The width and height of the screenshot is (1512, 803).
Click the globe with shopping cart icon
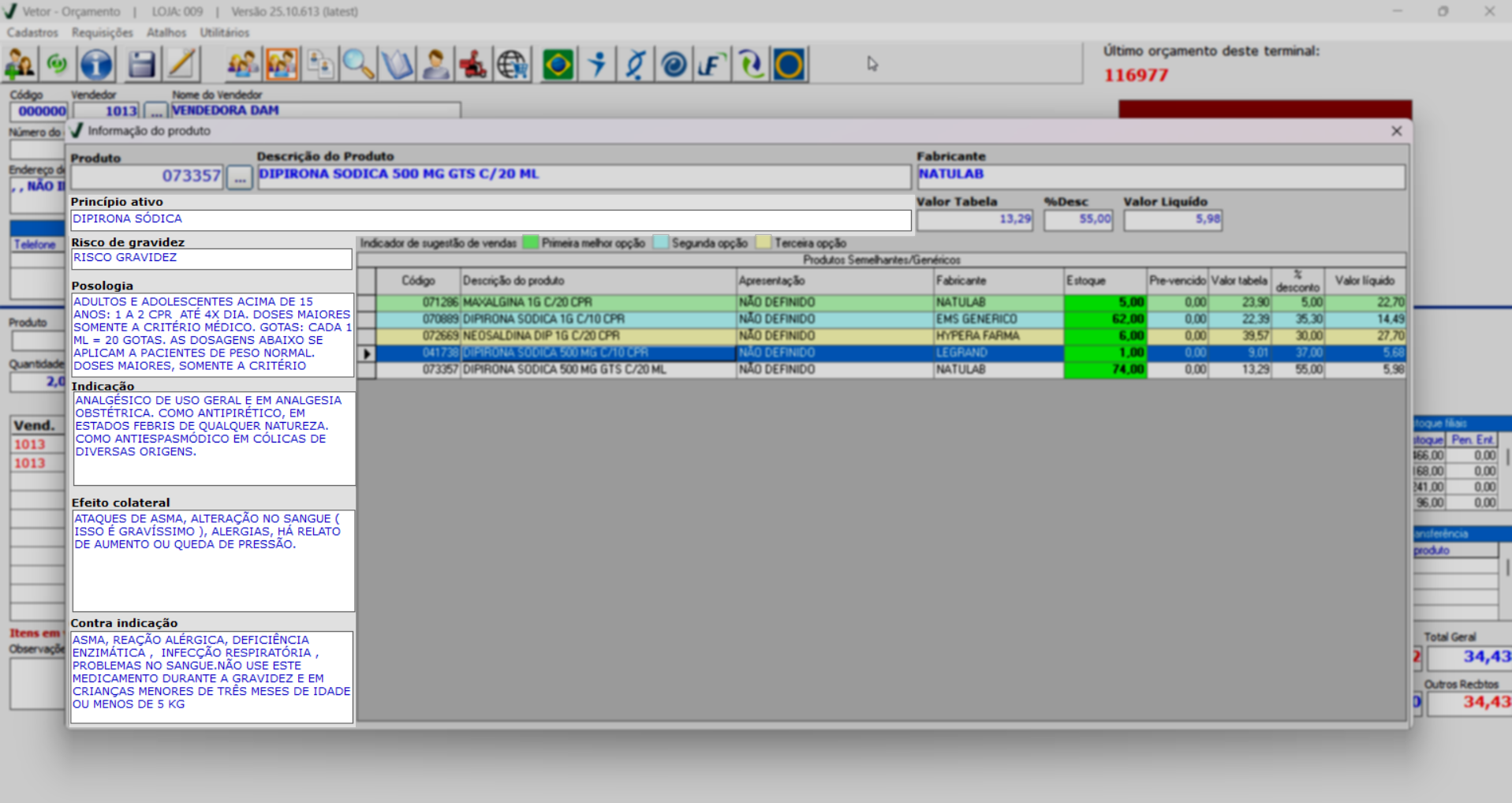pyautogui.click(x=513, y=65)
